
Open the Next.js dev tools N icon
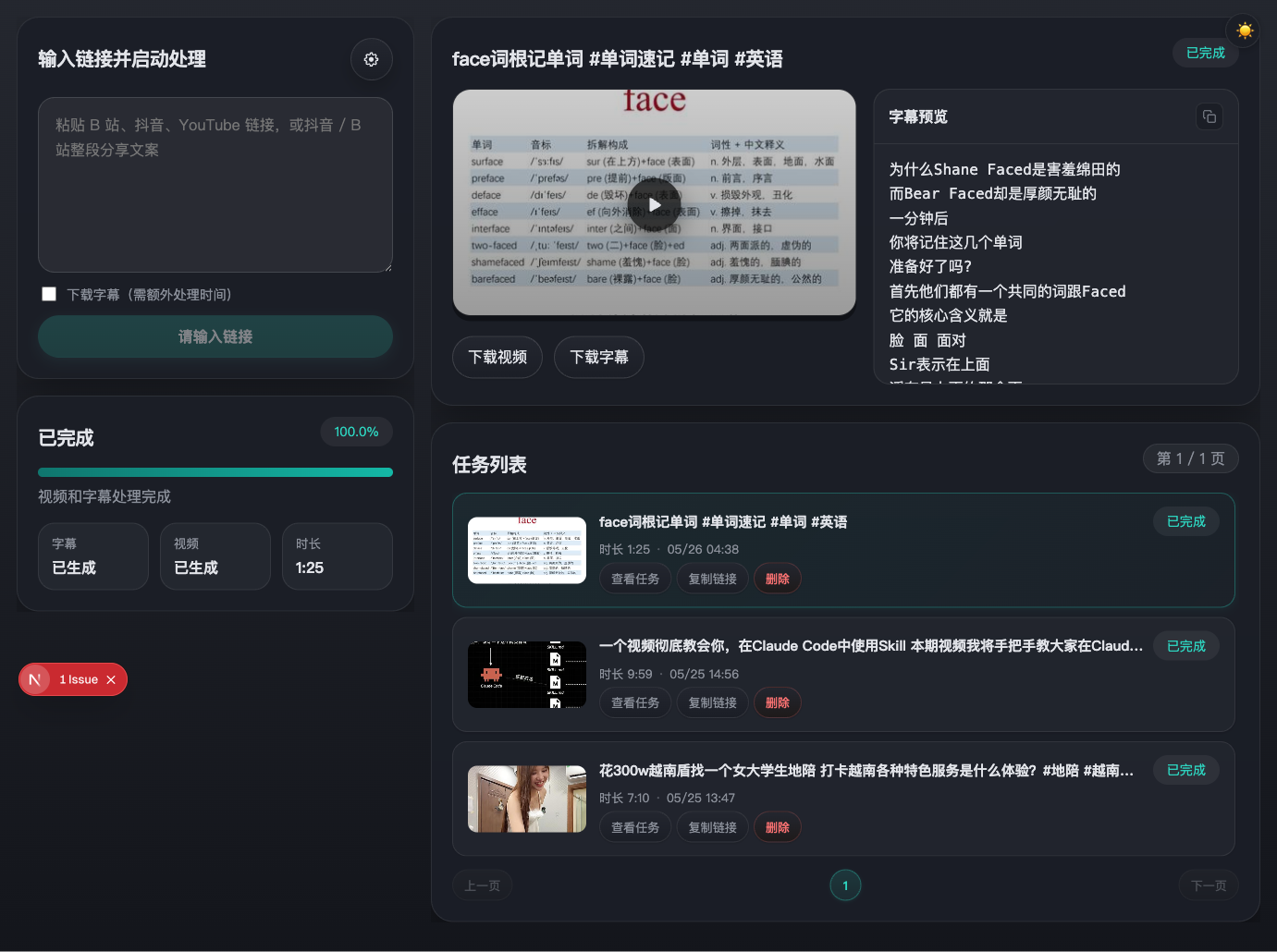tap(35, 679)
